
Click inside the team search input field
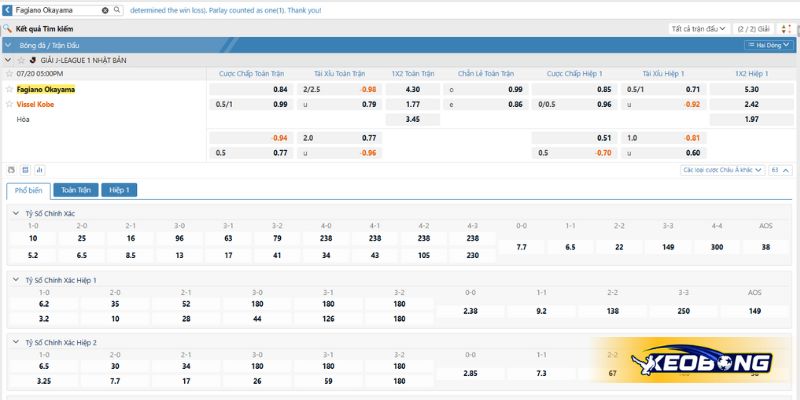click(55, 10)
